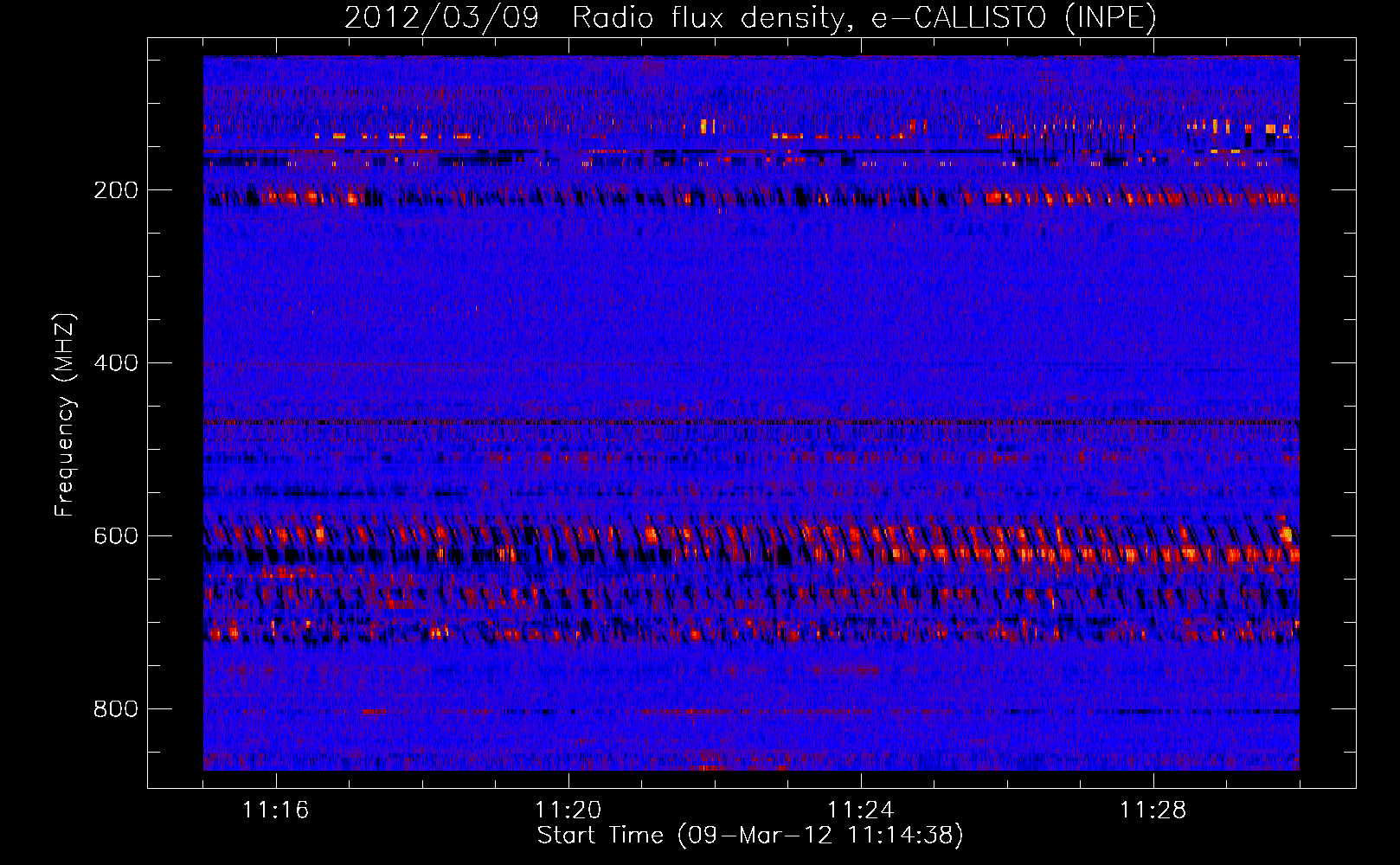Select the 400 frequency tick label

(x=116, y=363)
